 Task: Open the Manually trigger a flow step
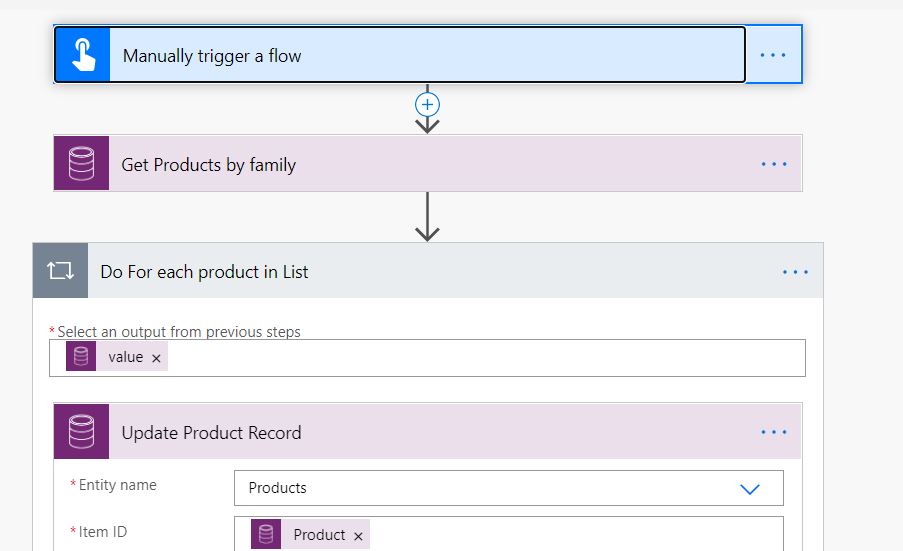pyautogui.click(x=400, y=55)
